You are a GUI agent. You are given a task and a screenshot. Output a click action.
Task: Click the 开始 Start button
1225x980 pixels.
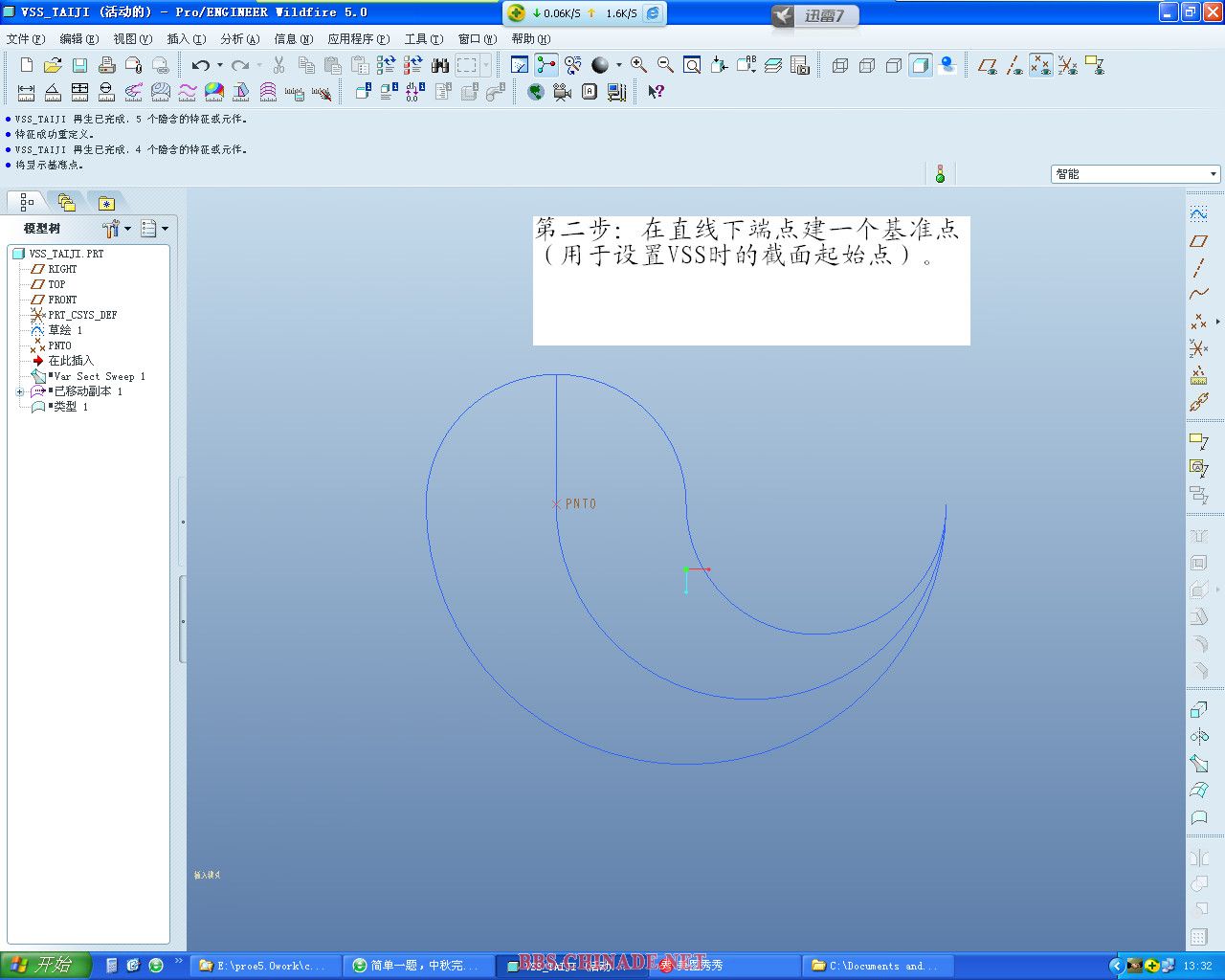coord(45,965)
